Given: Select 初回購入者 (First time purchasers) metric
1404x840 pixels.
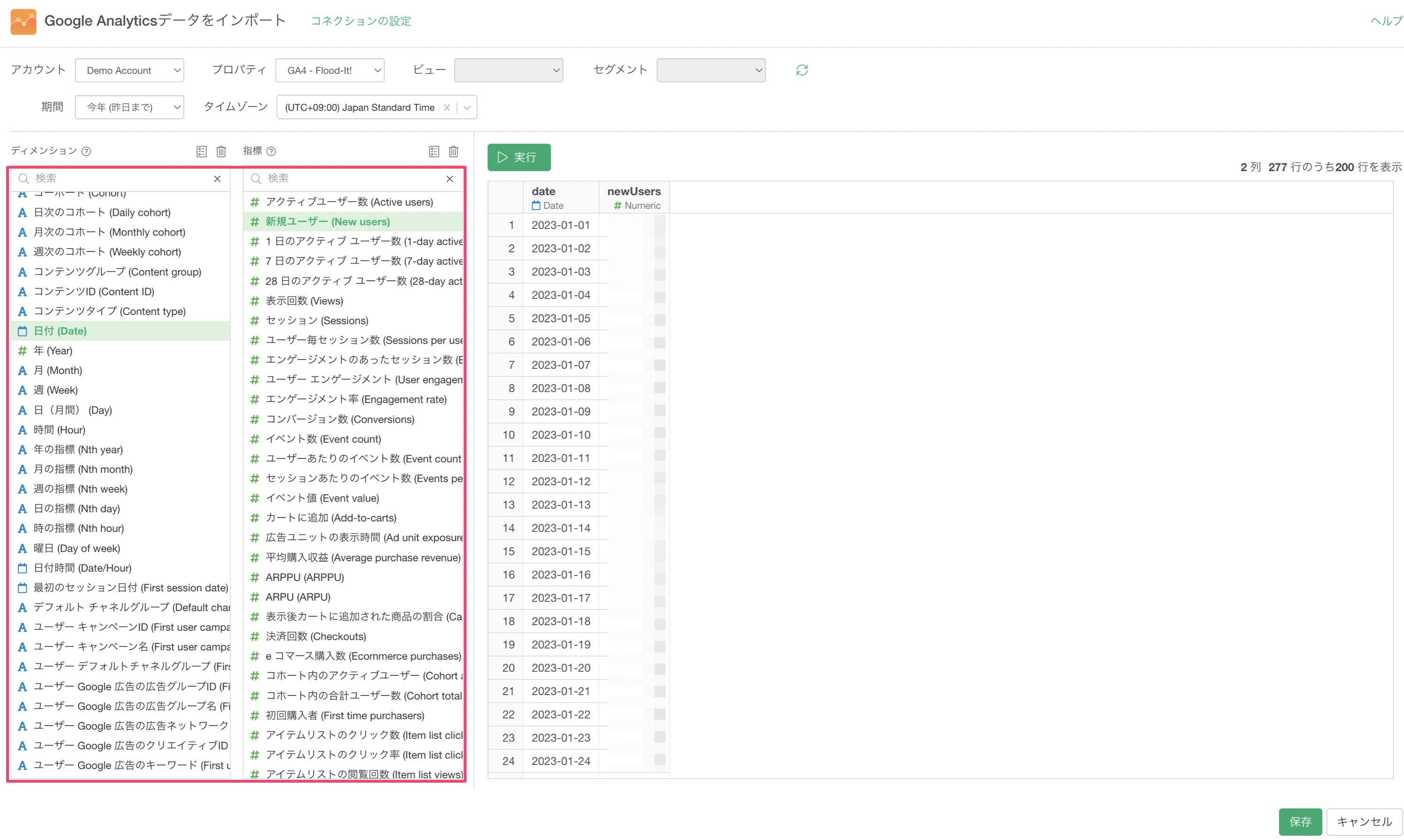Looking at the screenshot, I should point(354,716).
